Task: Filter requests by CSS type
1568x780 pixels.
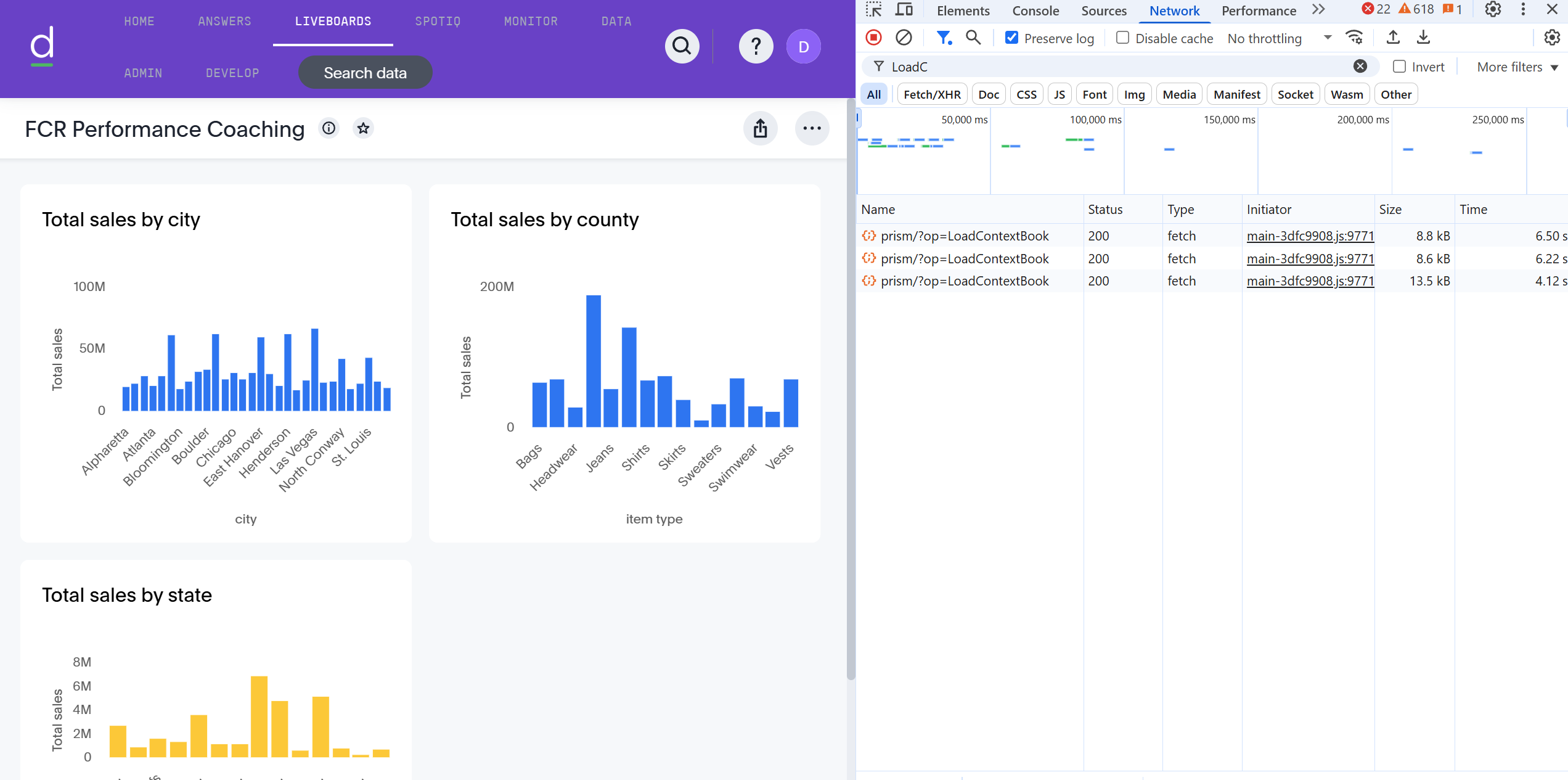Action: click(x=1026, y=94)
